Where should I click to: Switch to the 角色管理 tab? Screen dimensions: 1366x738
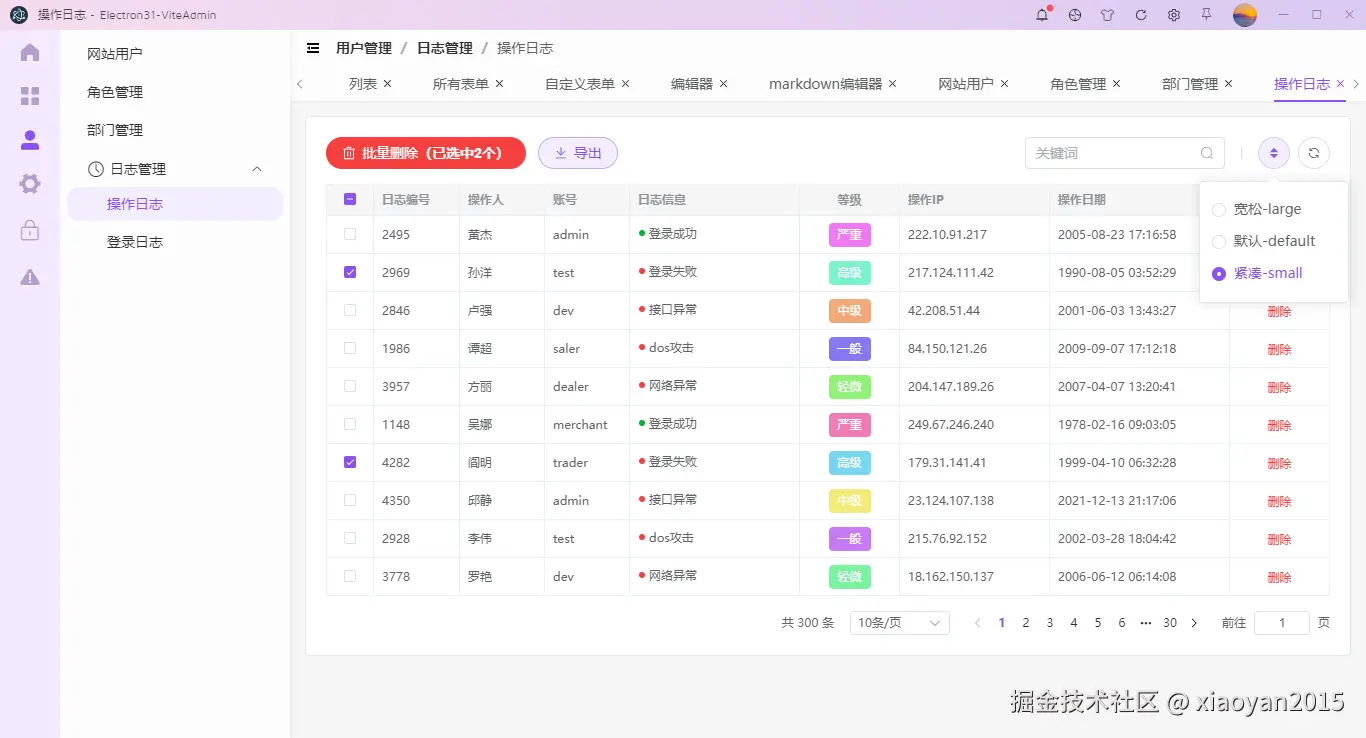tap(1076, 84)
